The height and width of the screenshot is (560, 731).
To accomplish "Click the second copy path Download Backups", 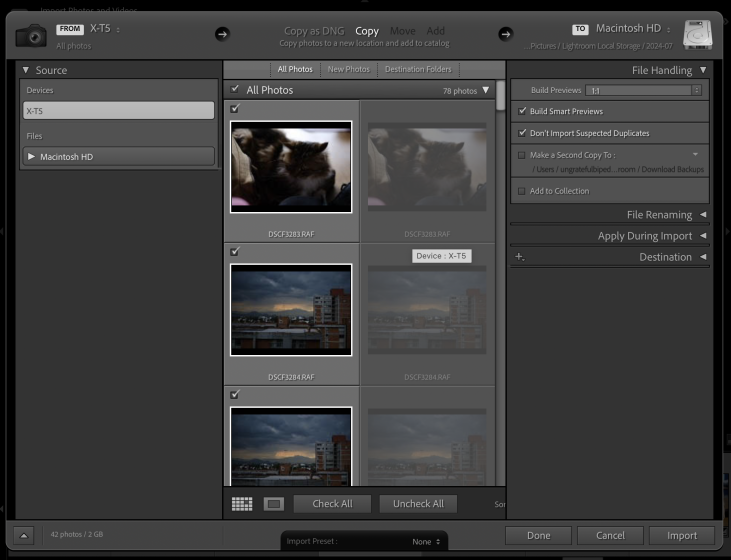I will click(618, 169).
